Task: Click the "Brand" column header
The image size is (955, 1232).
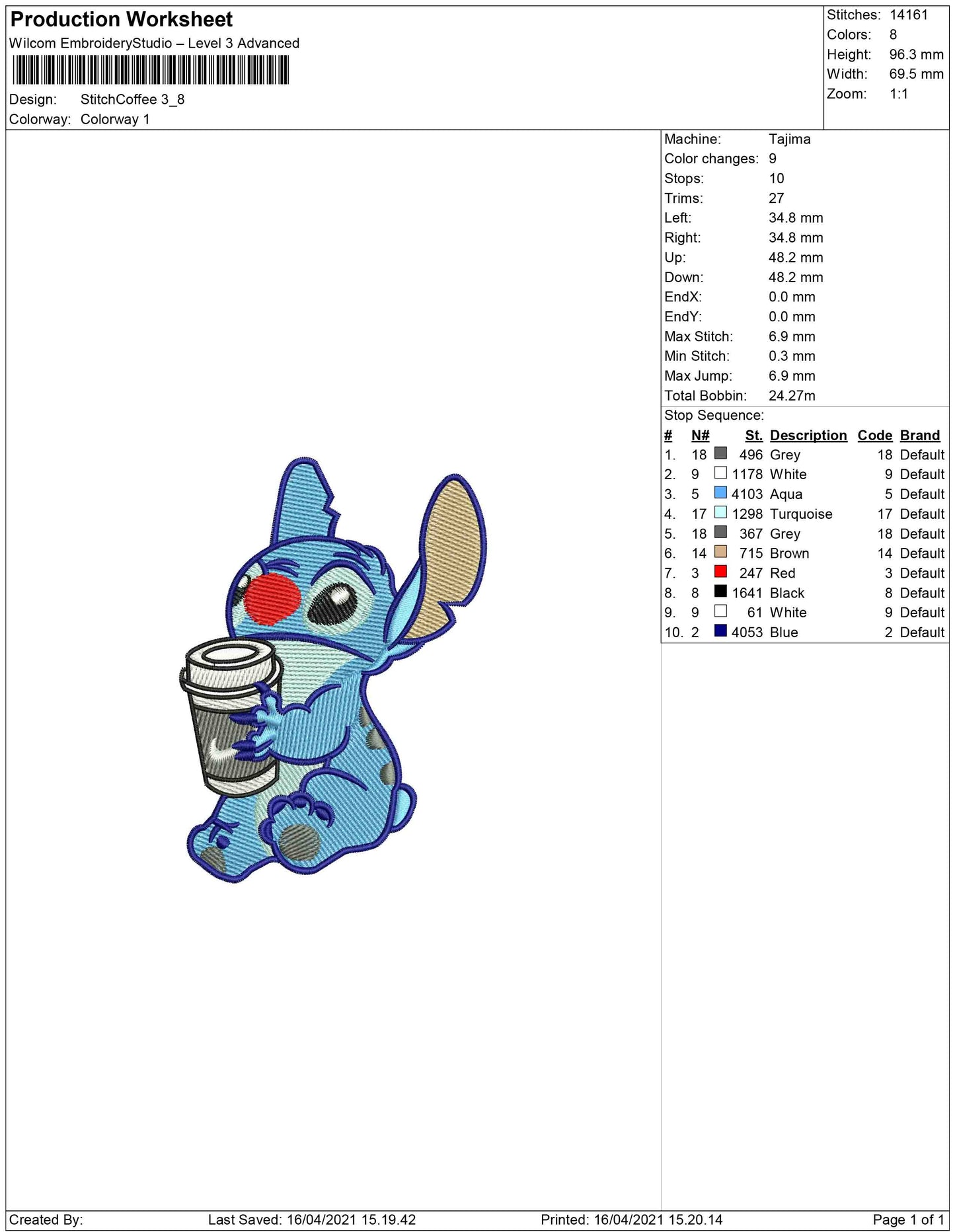Action: (x=920, y=436)
